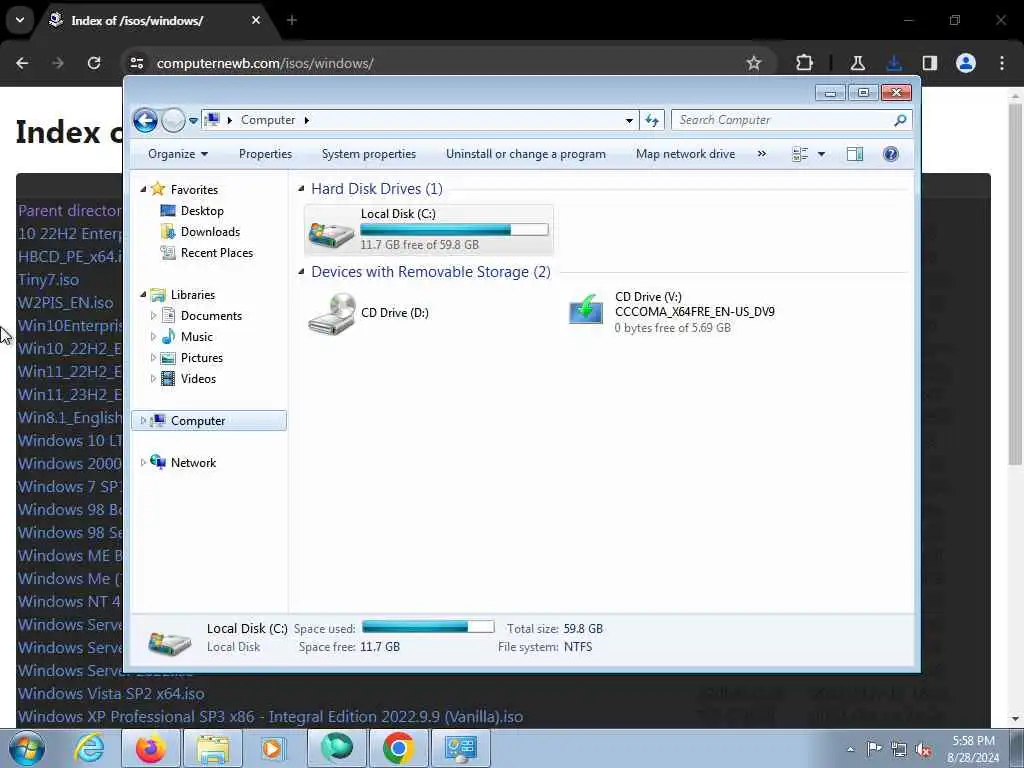Click Map network drive
Image resolution: width=1024 pixels, height=768 pixels.
(685, 154)
